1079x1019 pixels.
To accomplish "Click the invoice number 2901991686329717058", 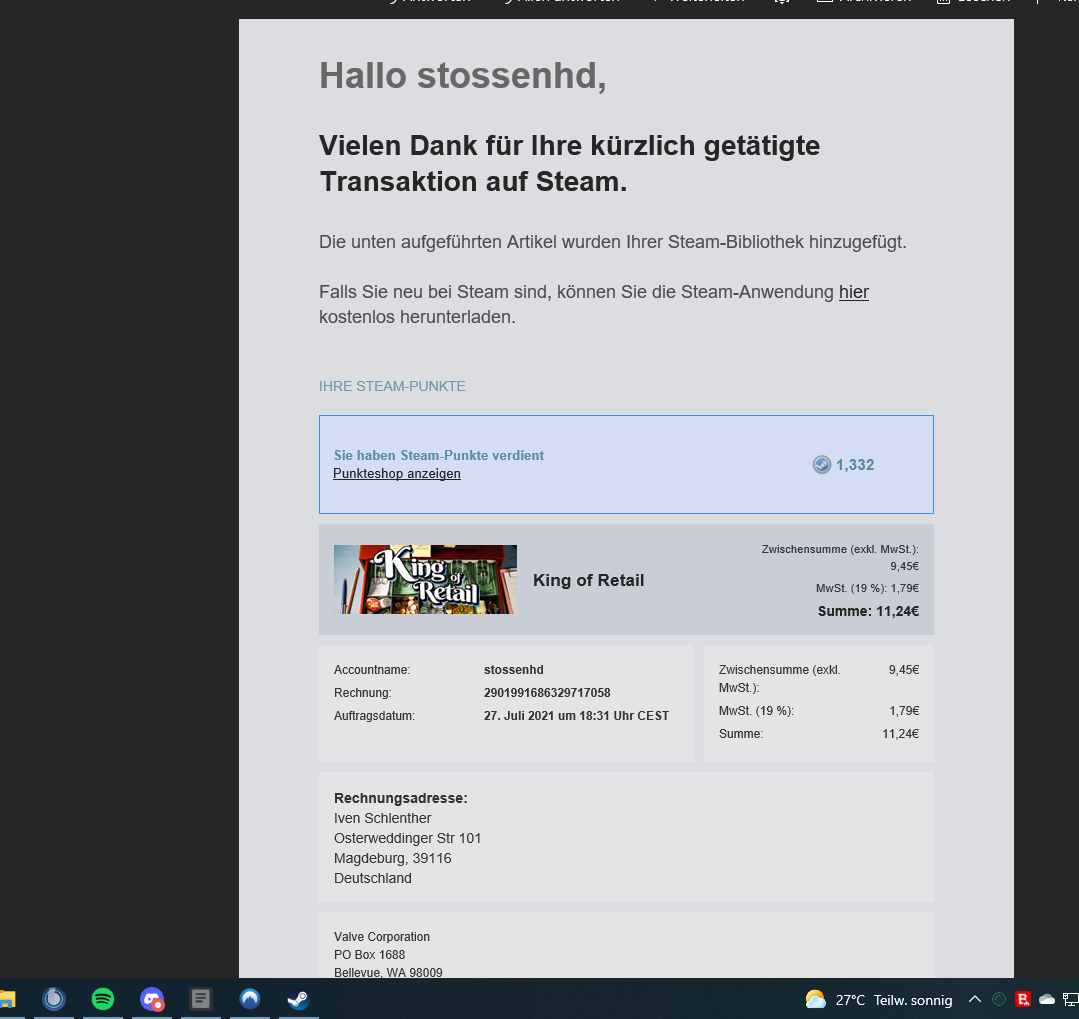I will [x=546, y=693].
